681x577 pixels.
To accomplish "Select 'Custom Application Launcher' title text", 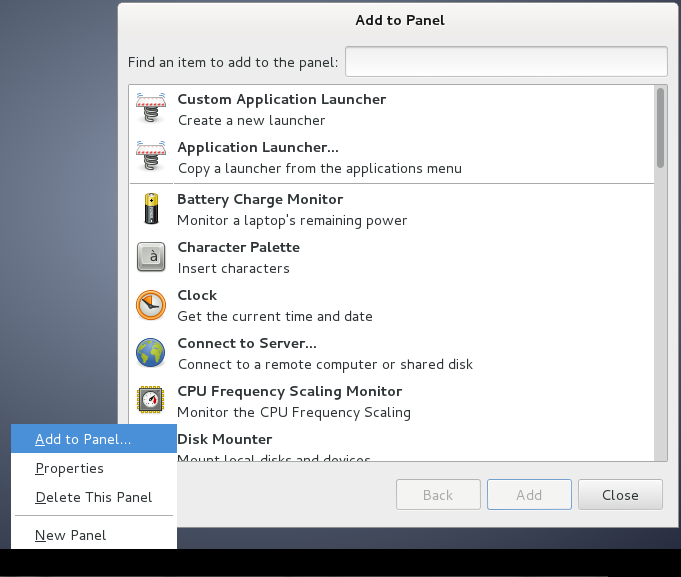I will (x=281, y=99).
